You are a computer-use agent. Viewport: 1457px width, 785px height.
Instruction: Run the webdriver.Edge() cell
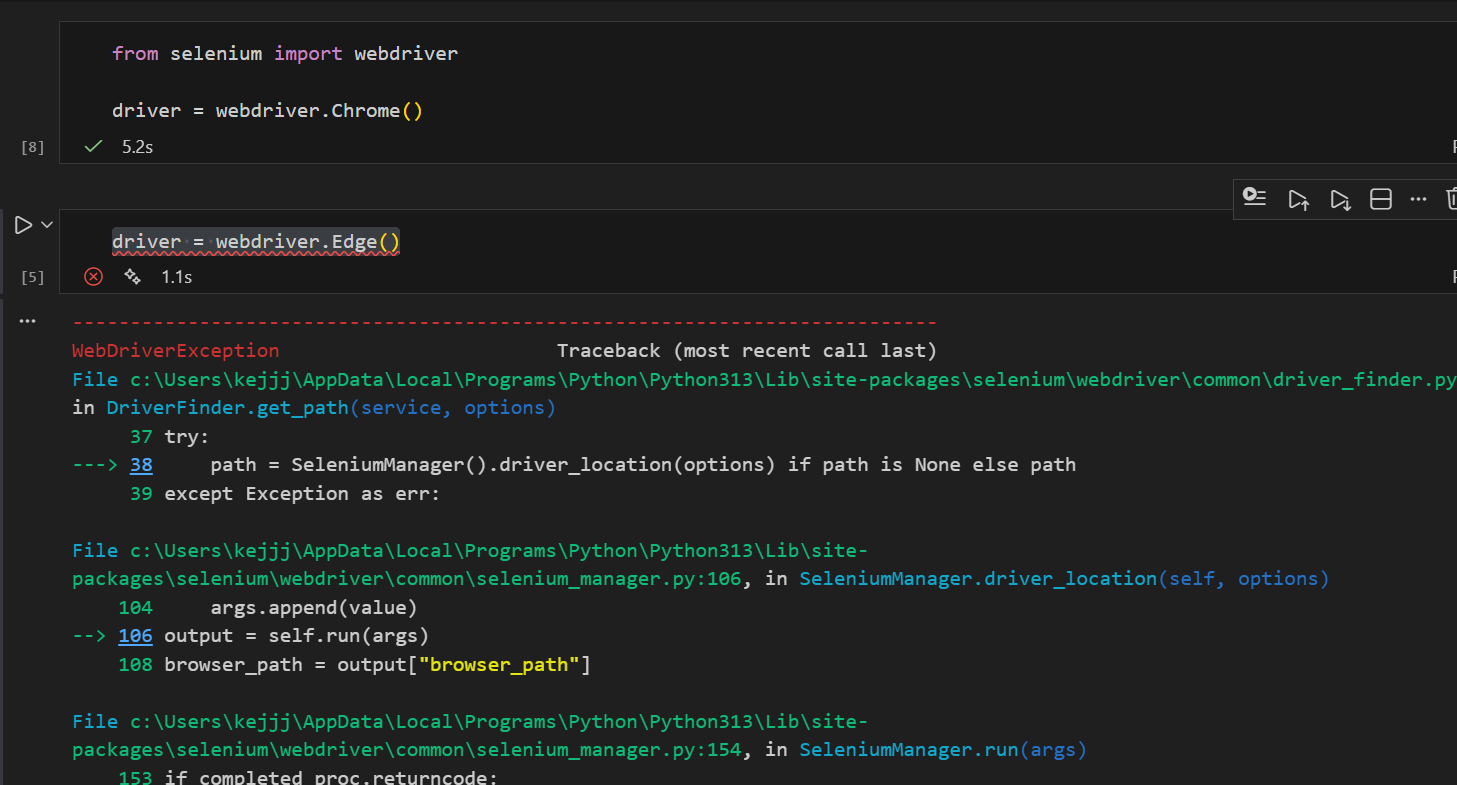click(23, 226)
